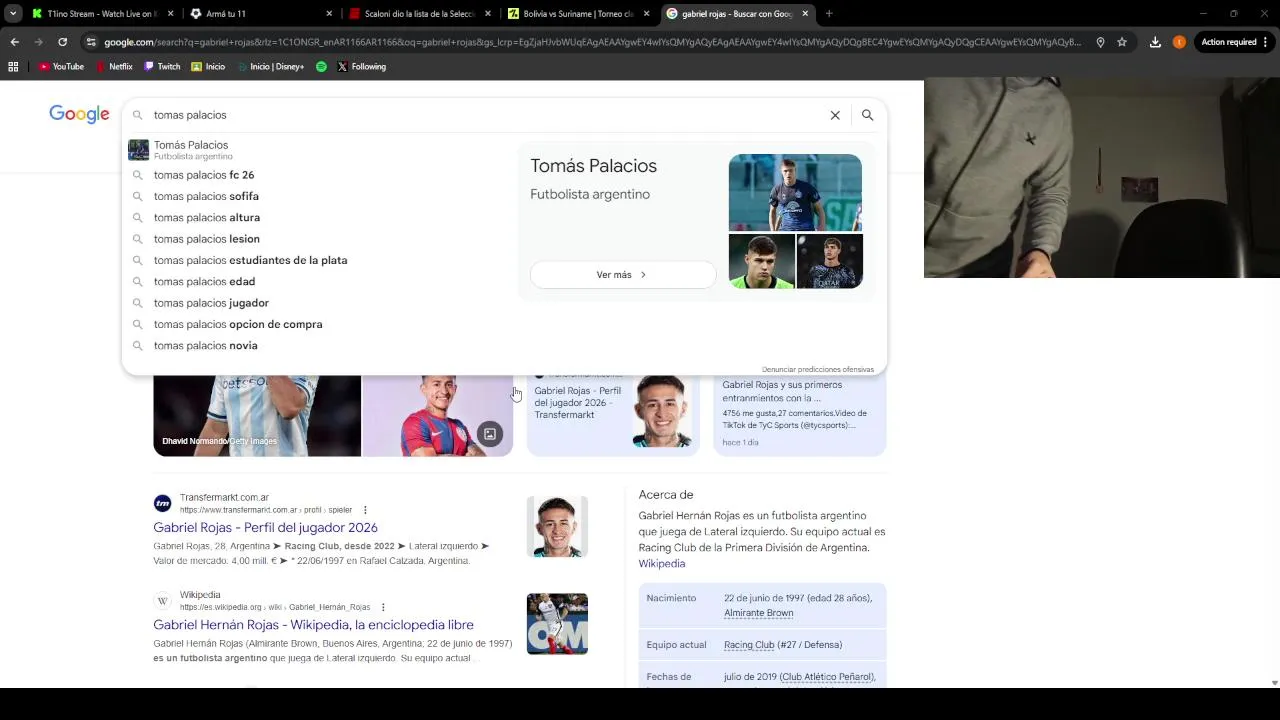Click the Google search input field
Image resolution: width=1280 pixels, height=720 pixels.
[487, 115]
